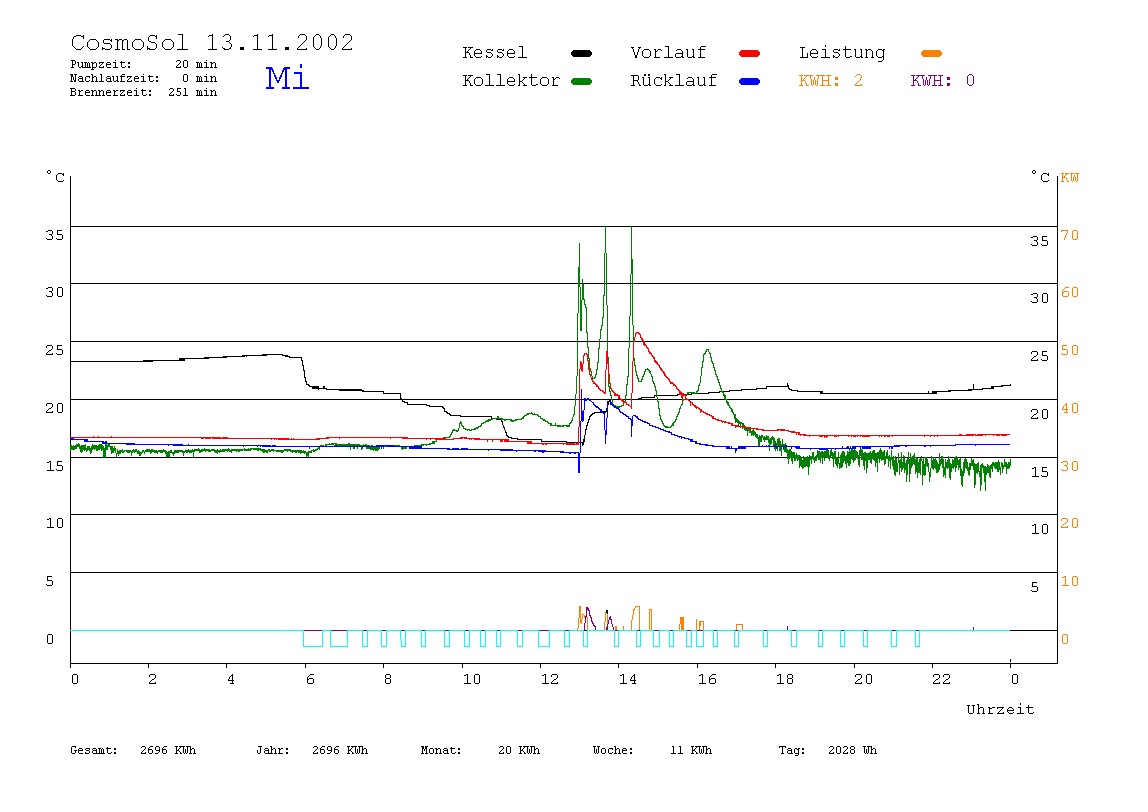
Task: Click the purple KWH: 0 readout
Action: coord(942,81)
